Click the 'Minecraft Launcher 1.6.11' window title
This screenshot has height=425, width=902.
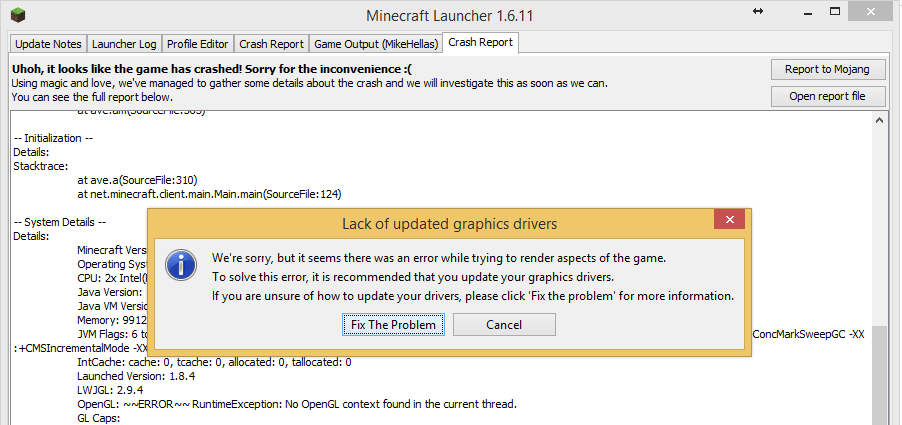(x=450, y=16)
